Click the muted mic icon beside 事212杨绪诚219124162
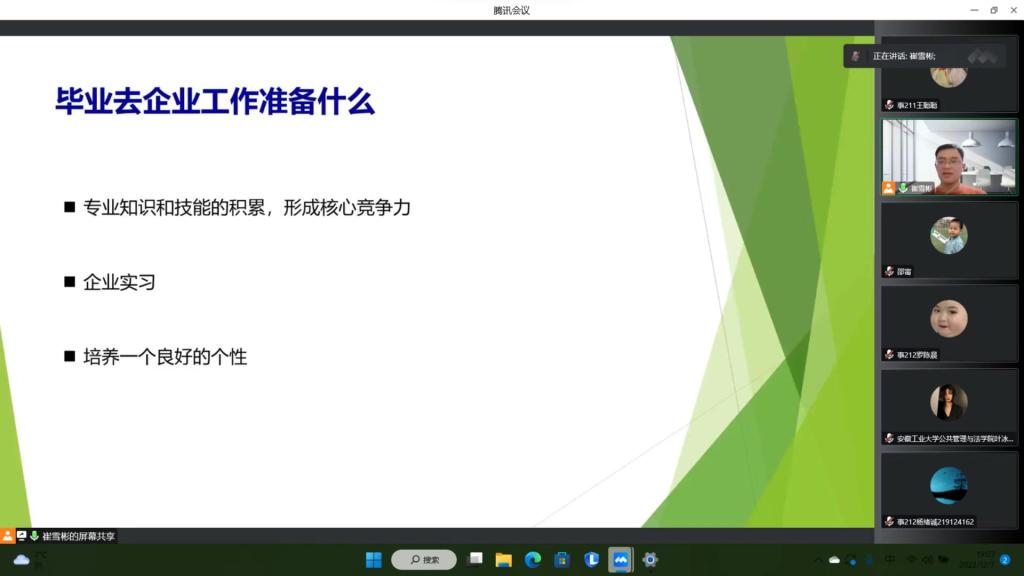 (x=889, y=521)
